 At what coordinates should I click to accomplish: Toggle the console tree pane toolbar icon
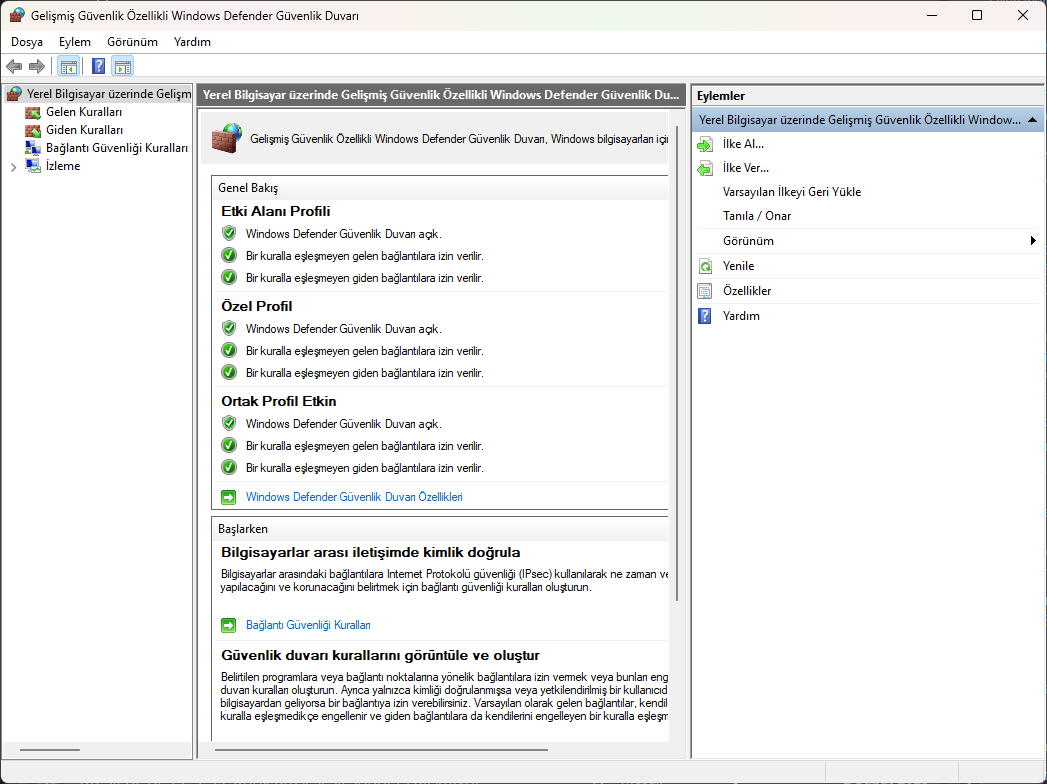[68, 66]
